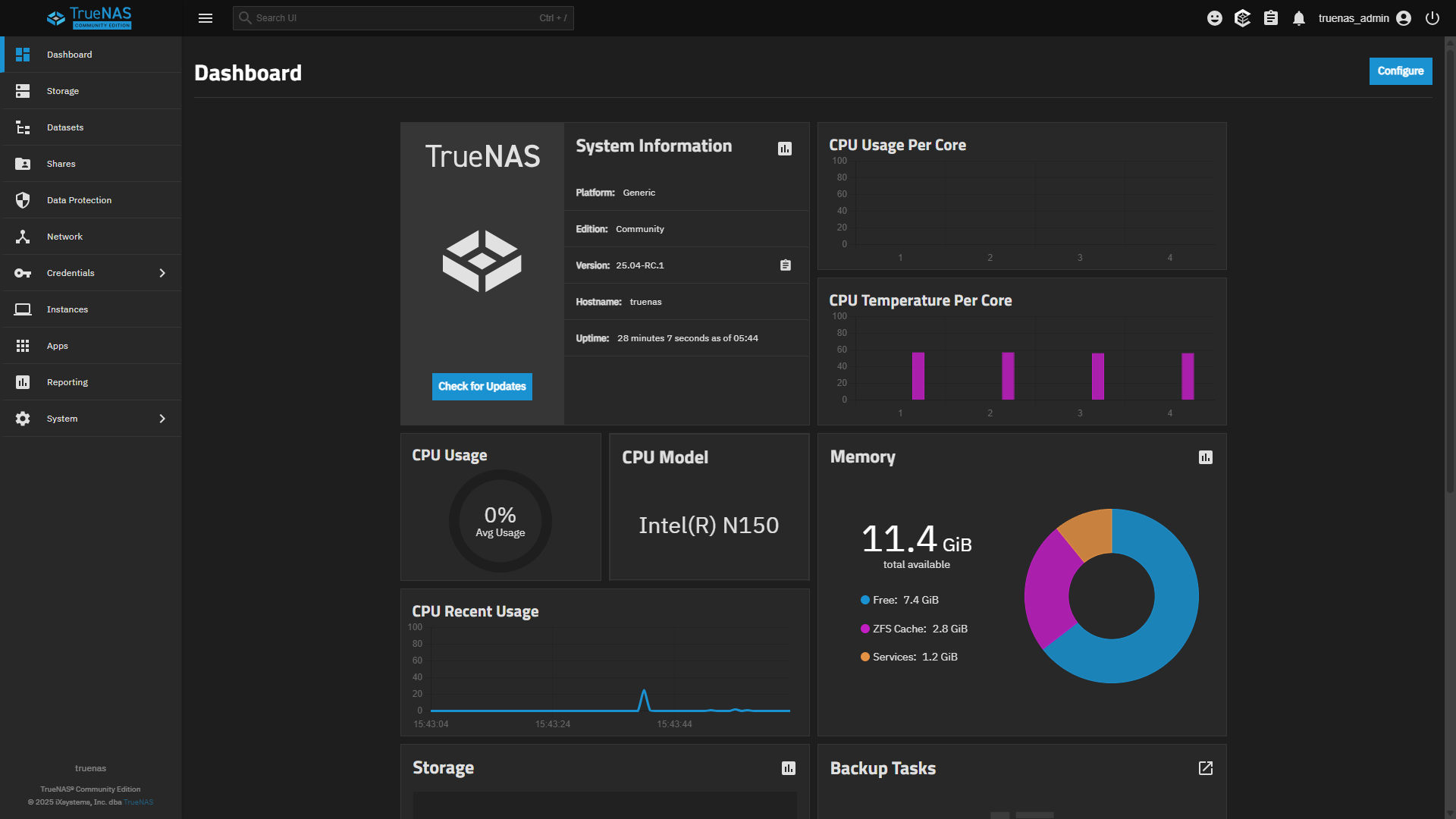This screenshot has width=1456, height=819.
Task: Open Memory reports chart icon
Action: click(x=1206, y=457)
